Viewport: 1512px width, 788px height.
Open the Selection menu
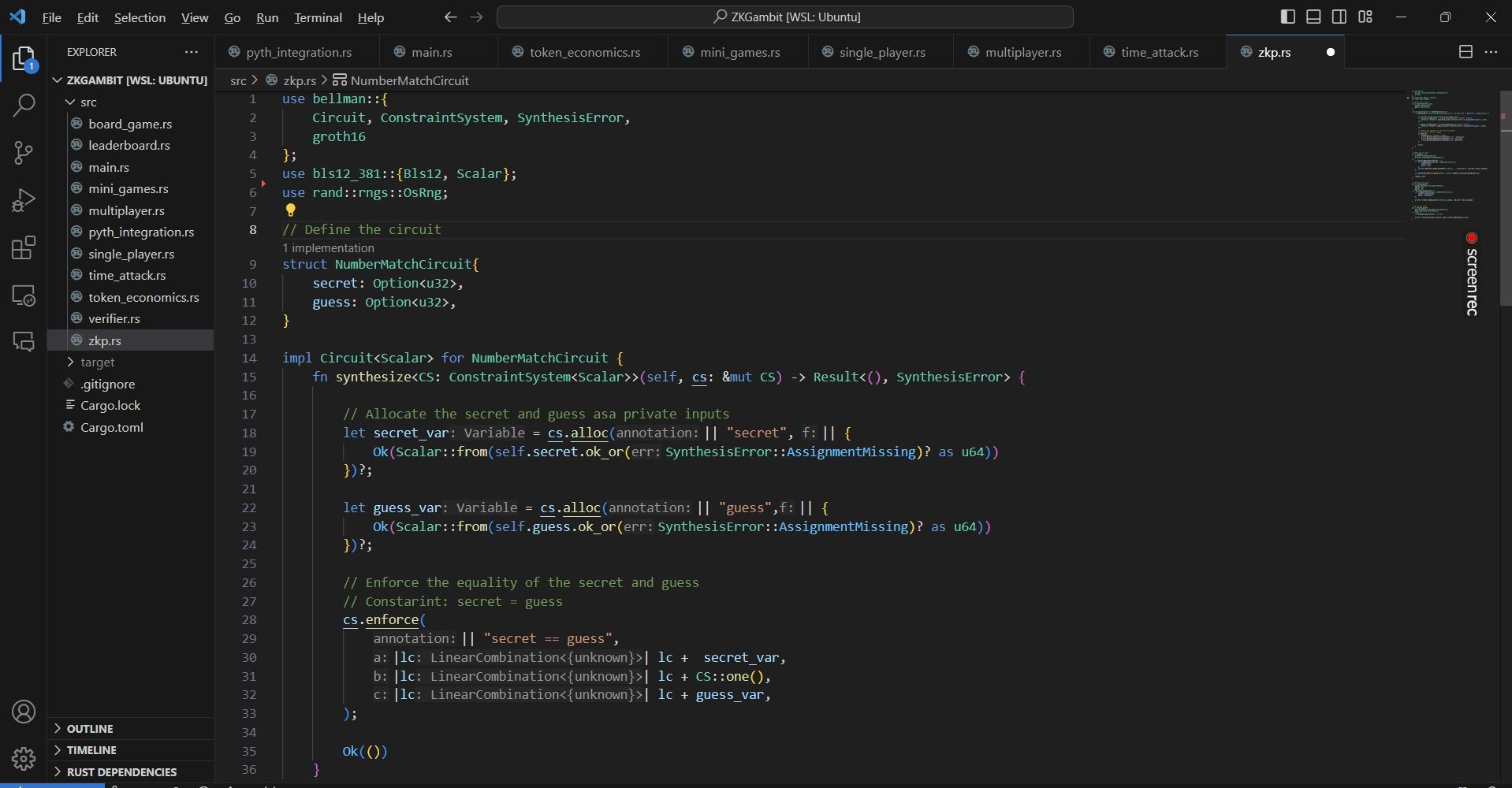[140, 17]
